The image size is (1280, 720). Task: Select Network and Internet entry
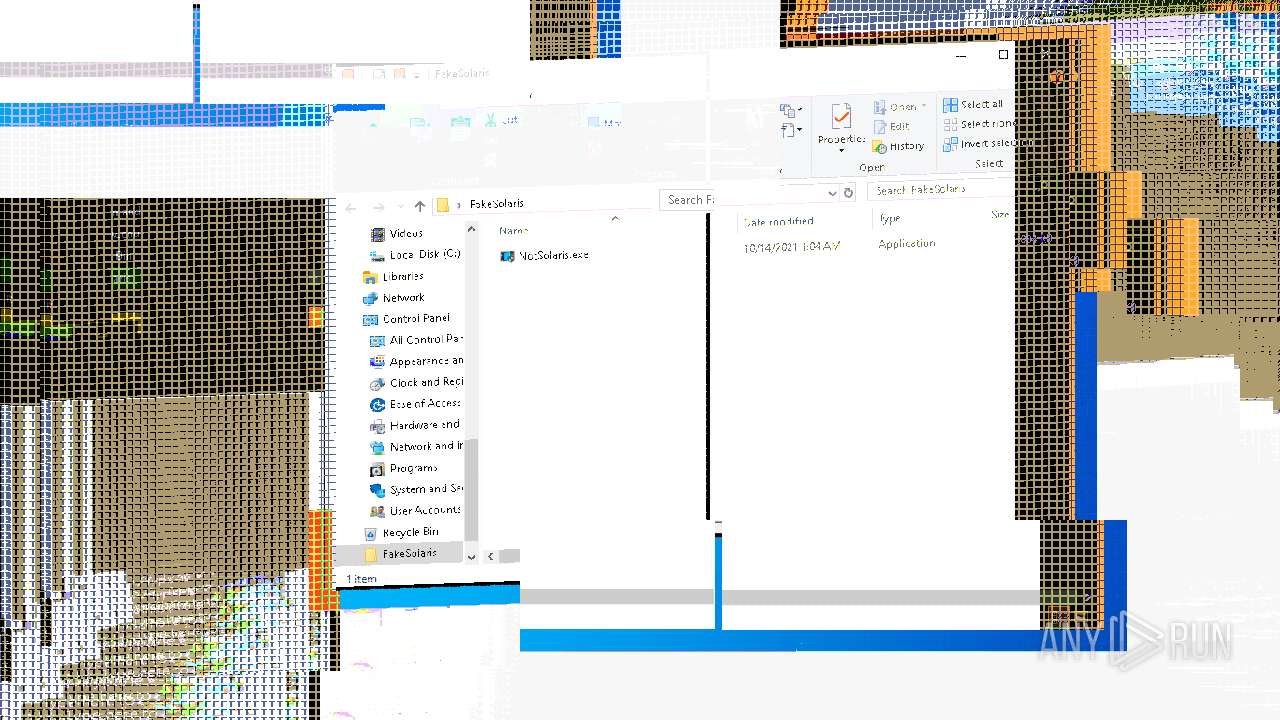coord(416,446)
